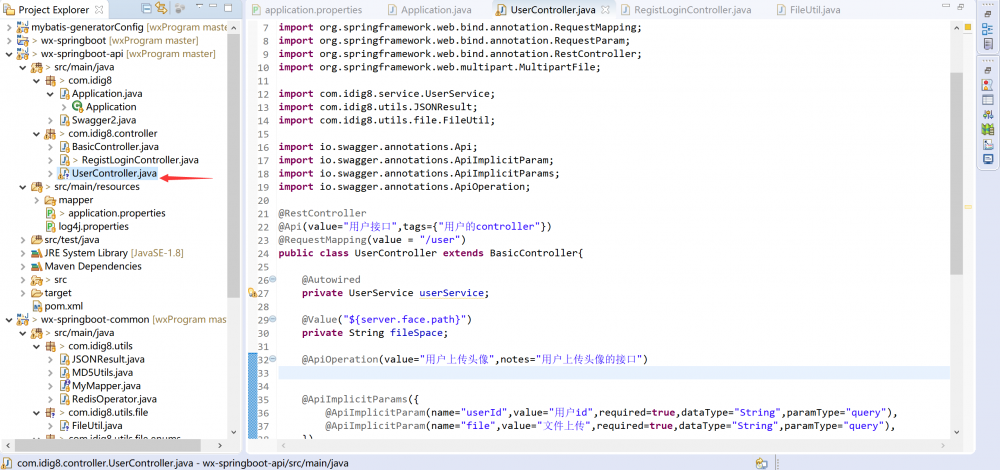Screen dimensions: 1000x470
Task: Click the editor vertical scrollbar thumb
Action: (956, 173)
